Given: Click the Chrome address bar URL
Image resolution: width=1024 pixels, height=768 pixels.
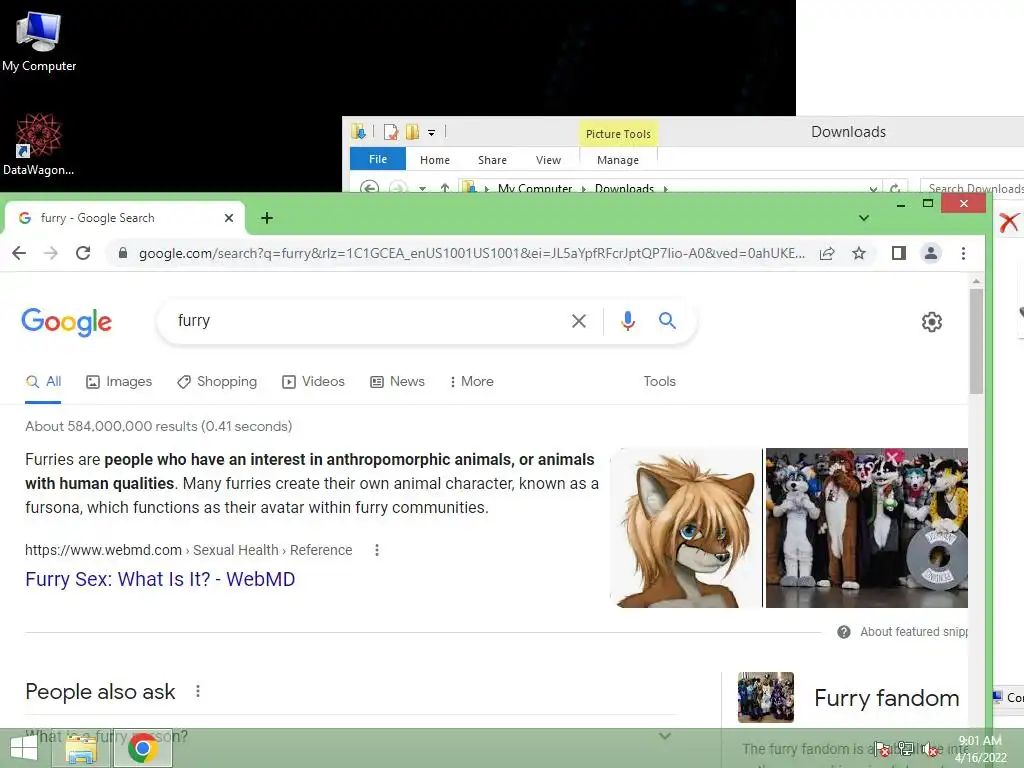Looking at the screenshot, I should coord(472,253).
